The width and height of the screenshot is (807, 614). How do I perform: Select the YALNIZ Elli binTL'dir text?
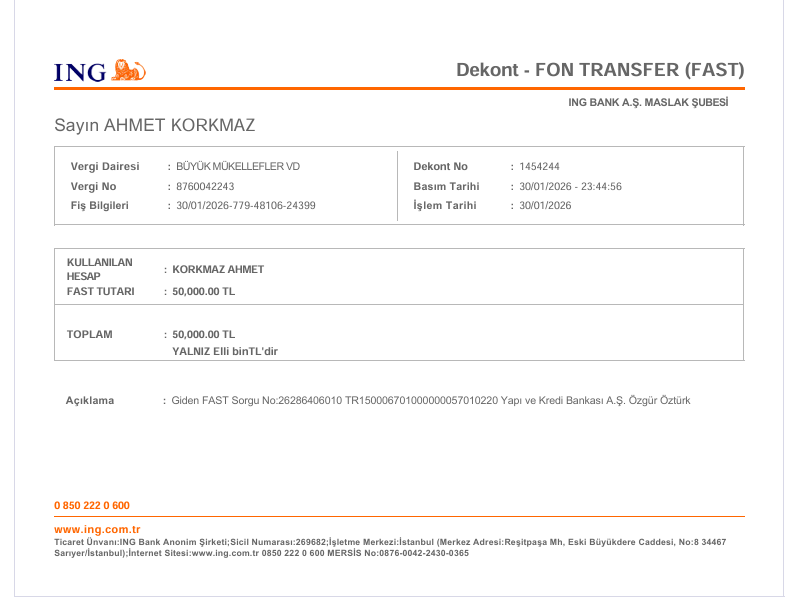click(x=225, y=352)
